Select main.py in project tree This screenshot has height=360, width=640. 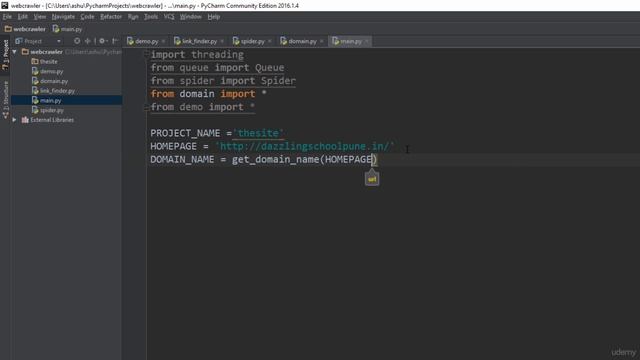(x=51, y=100)
